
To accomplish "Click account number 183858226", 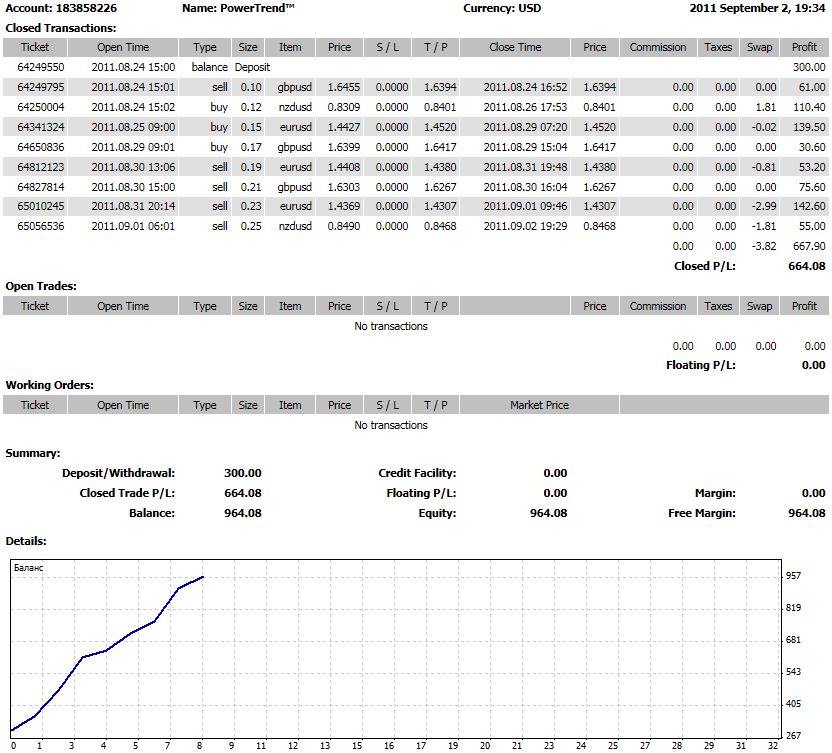I will [x=86, y=8].
